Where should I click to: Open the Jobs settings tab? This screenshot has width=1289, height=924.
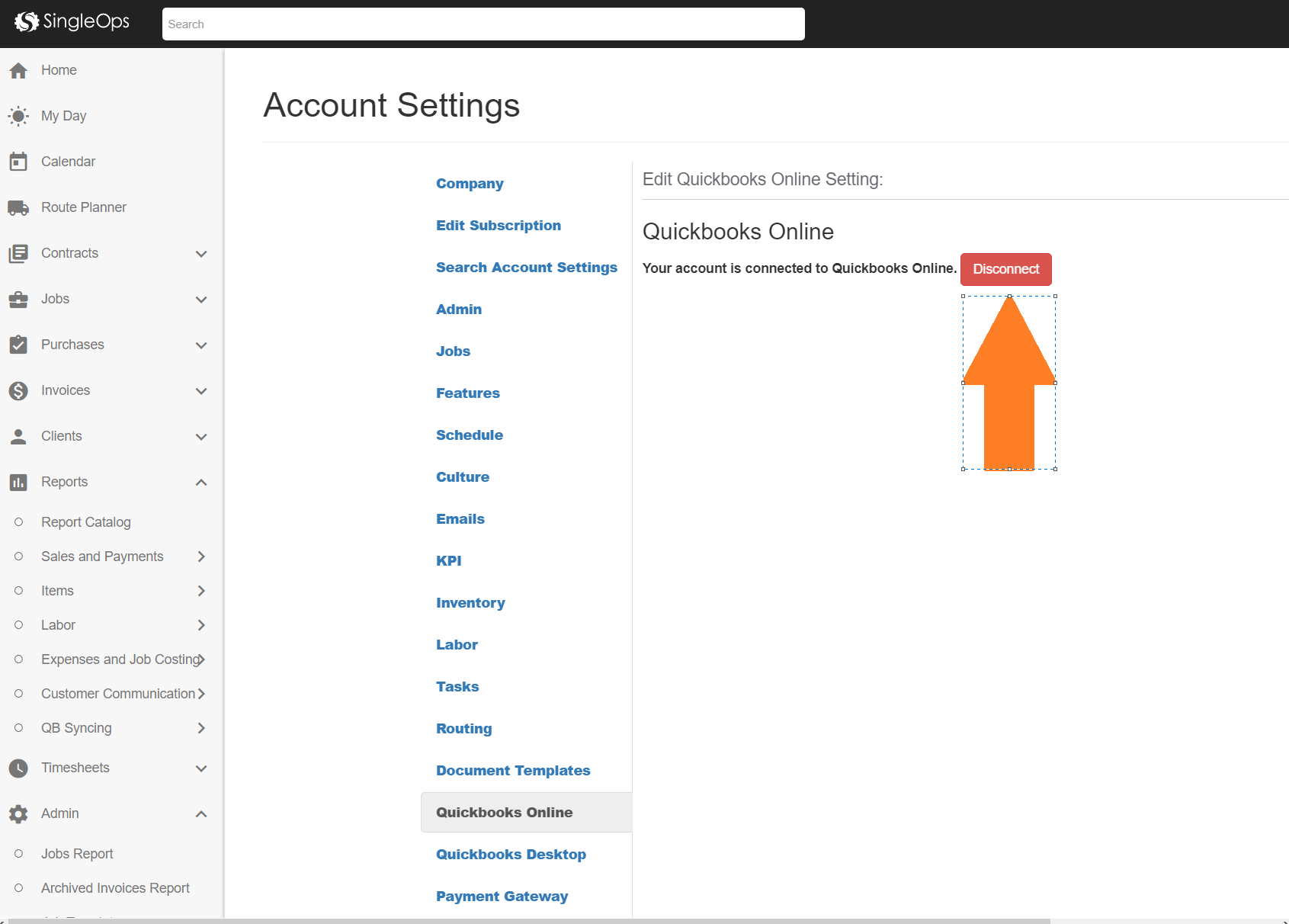[453, 351]
